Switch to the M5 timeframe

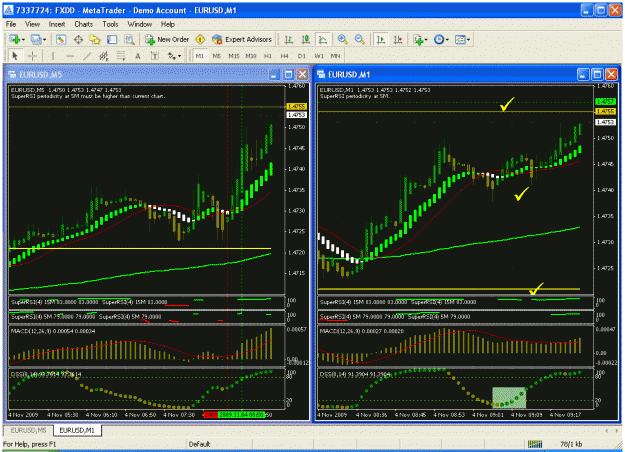pos(216,56)
